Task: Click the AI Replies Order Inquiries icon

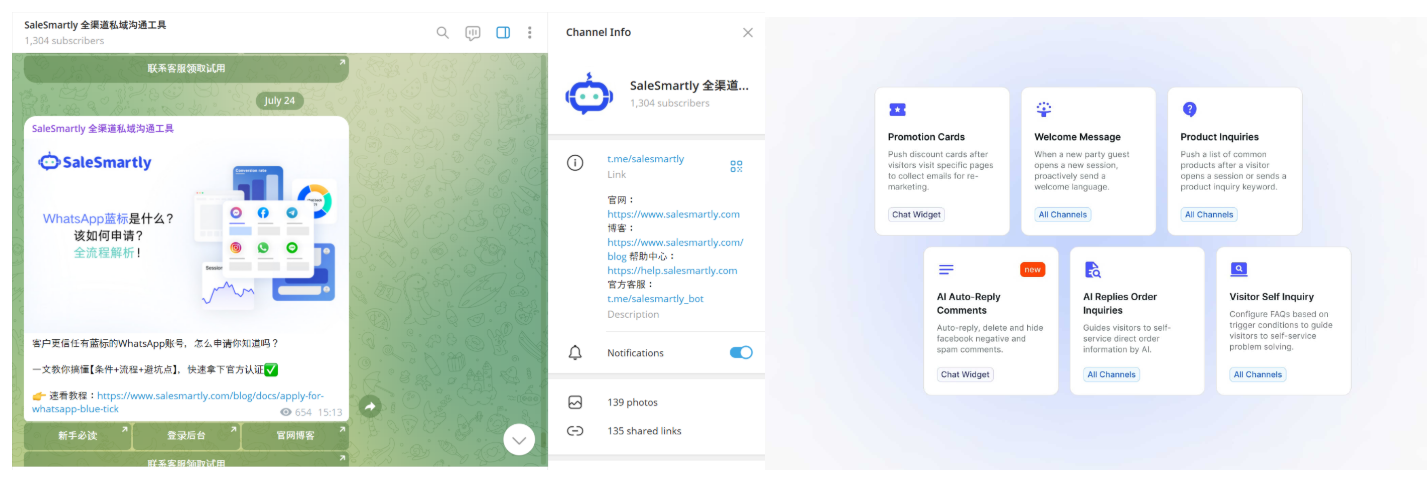Action: pos(1093,269)
